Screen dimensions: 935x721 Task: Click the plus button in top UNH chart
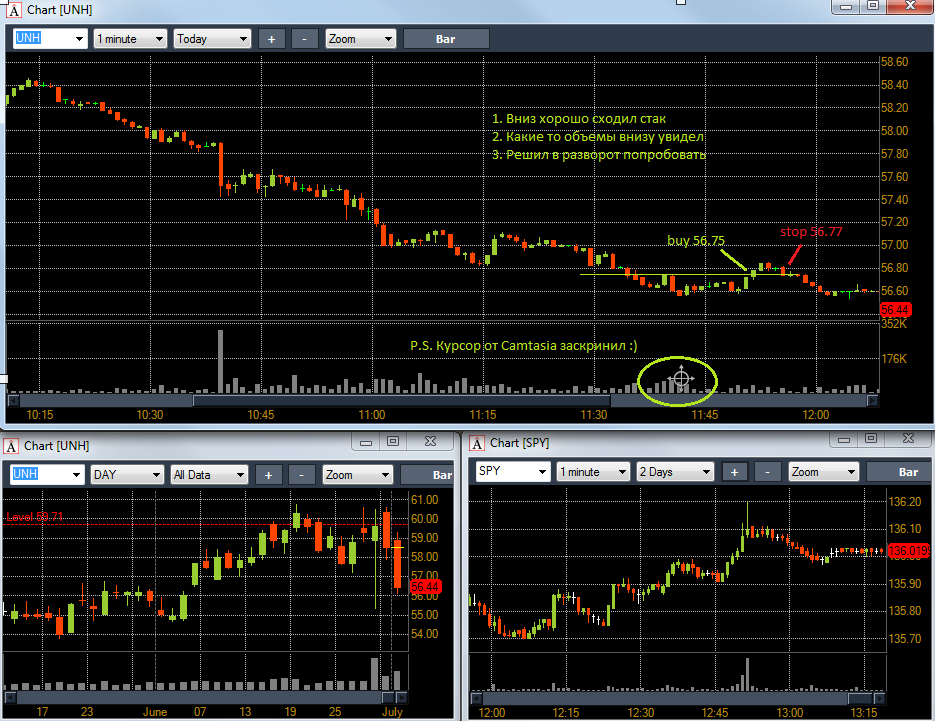[x=271, y=39]
